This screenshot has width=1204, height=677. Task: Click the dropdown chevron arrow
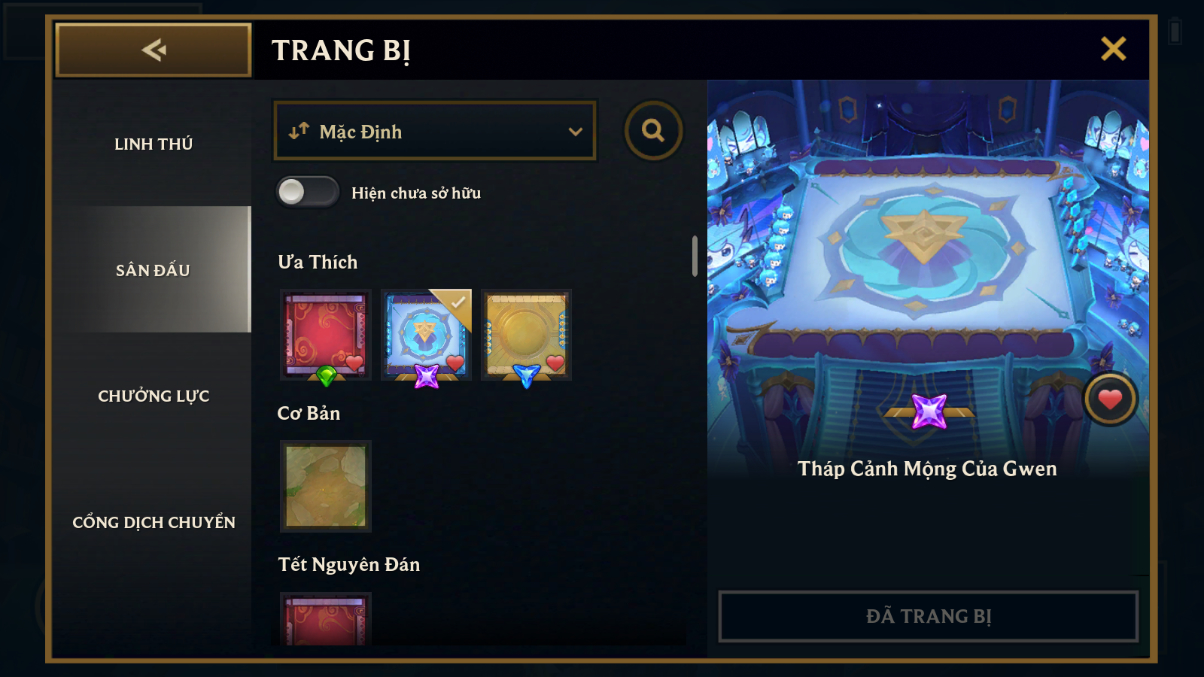pyautogui.click(x=575, y=132)
